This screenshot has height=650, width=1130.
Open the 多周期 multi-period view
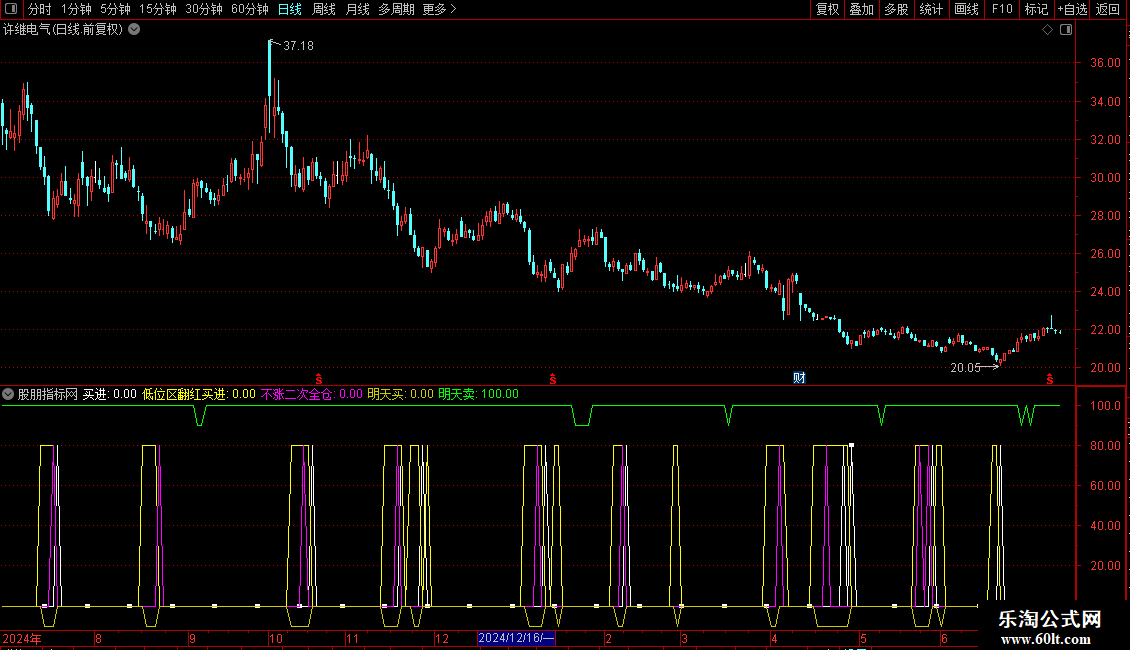(396, 9)
